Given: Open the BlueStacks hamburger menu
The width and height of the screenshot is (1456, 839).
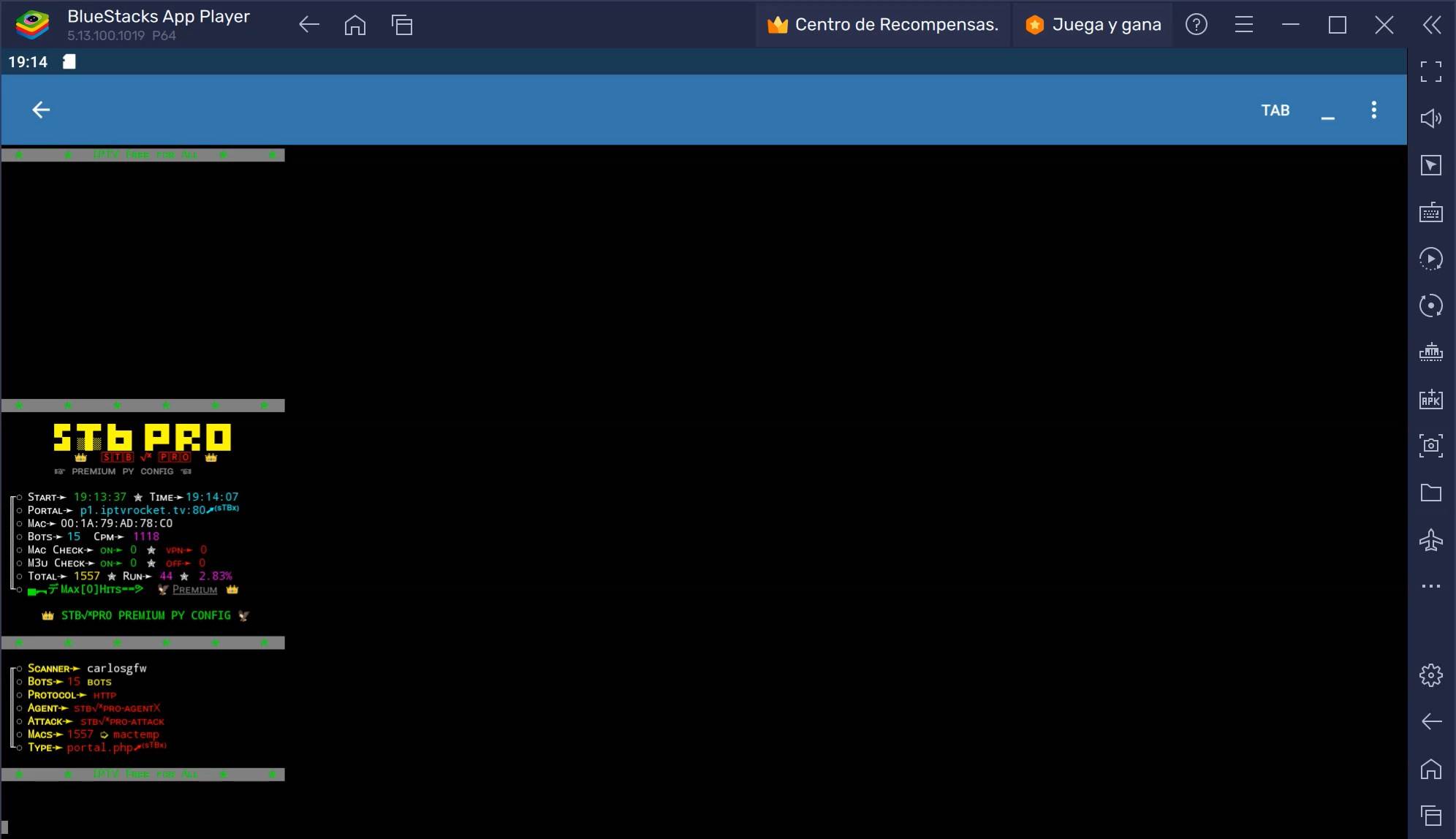Looking at the screenshot, I should pyautogui.click(x=1243, y=25).
